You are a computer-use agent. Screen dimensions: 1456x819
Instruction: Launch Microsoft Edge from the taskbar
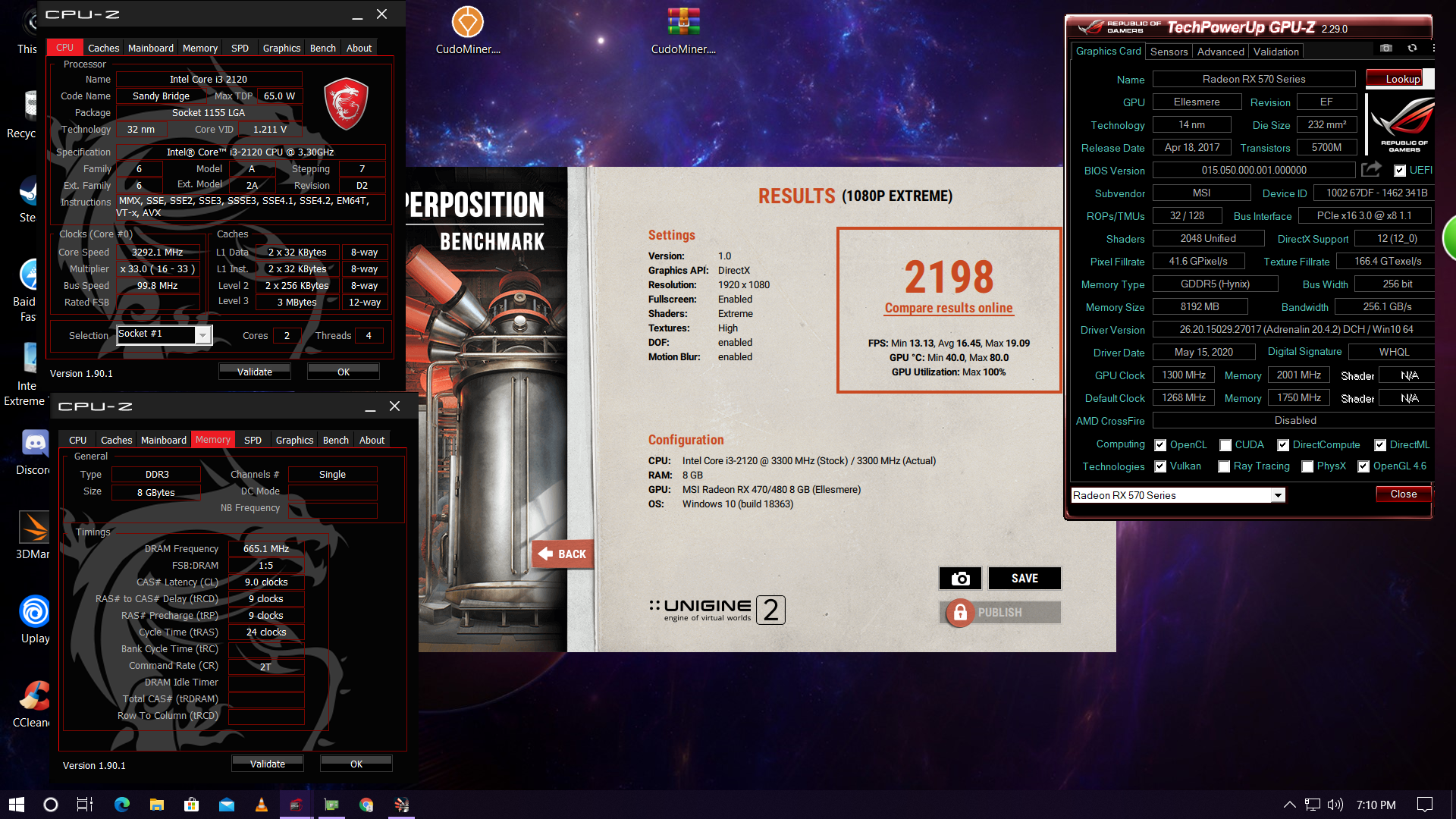(x=121, y=805)
